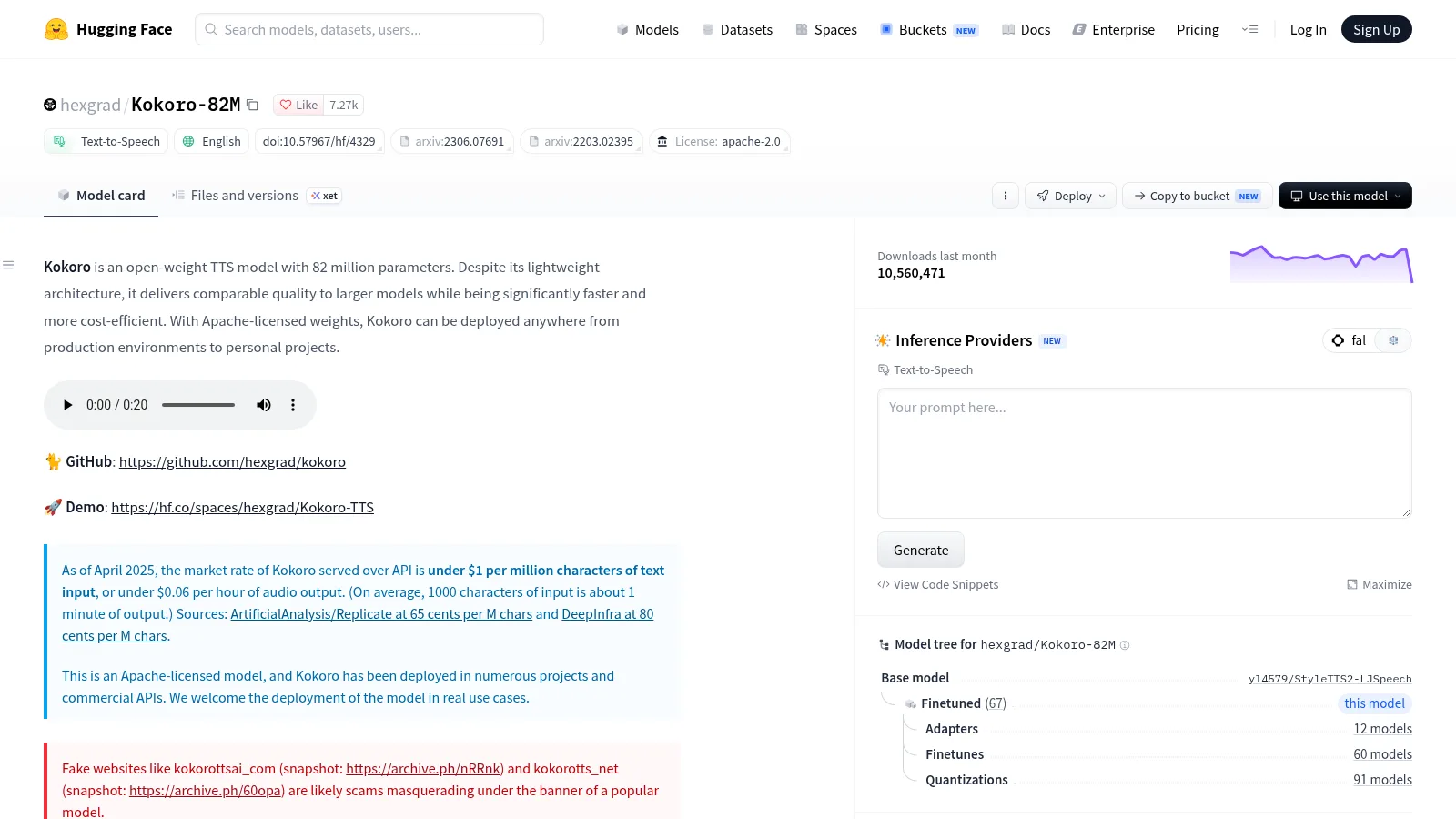Focus the search models input field
The image size is (1456, 819).
(369, 29)
